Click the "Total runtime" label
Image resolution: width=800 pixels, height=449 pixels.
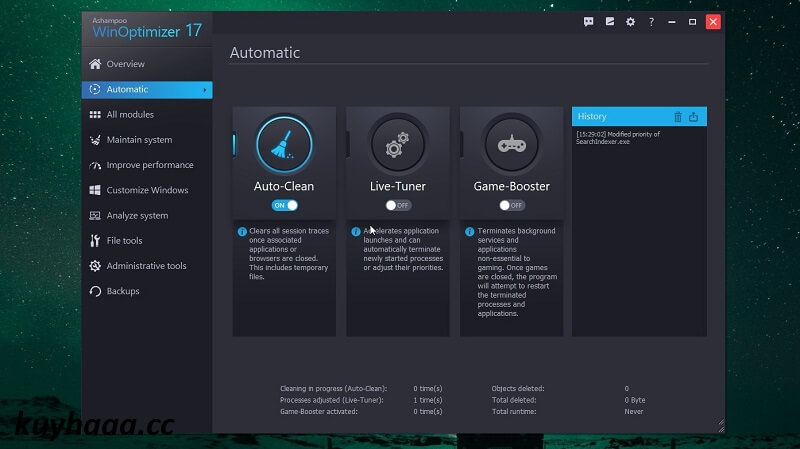(x=514, y=412)
